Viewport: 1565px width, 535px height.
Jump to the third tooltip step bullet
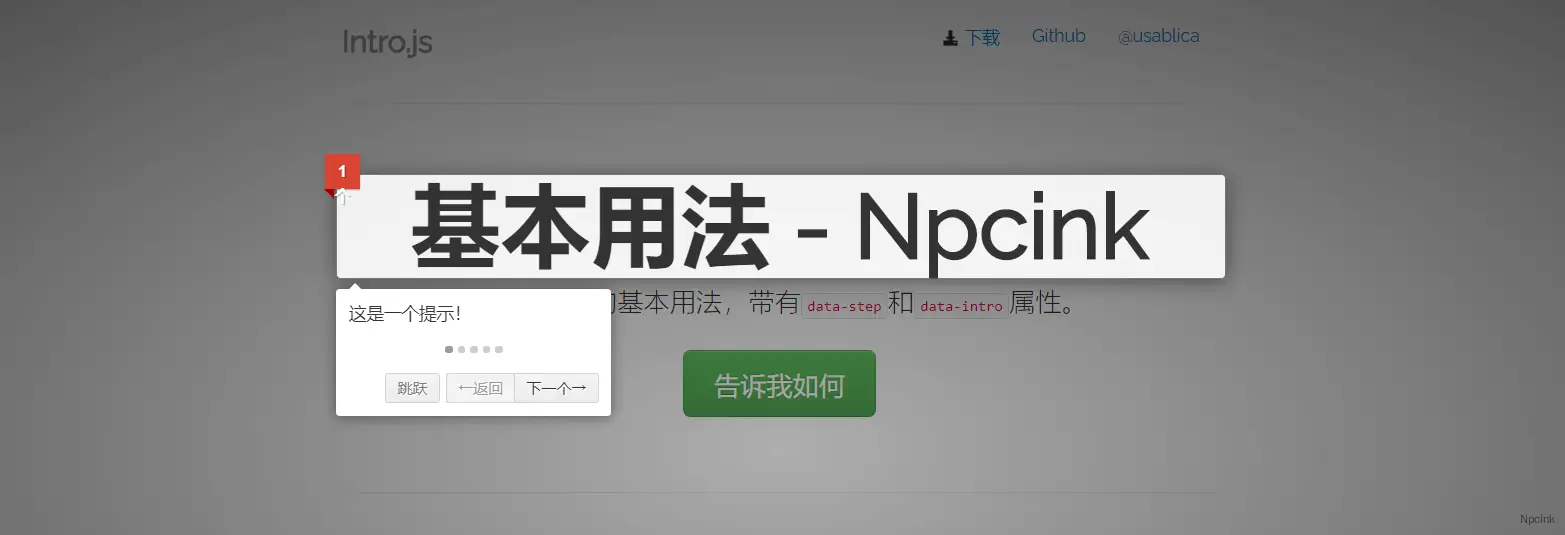[x=474, y=349]
